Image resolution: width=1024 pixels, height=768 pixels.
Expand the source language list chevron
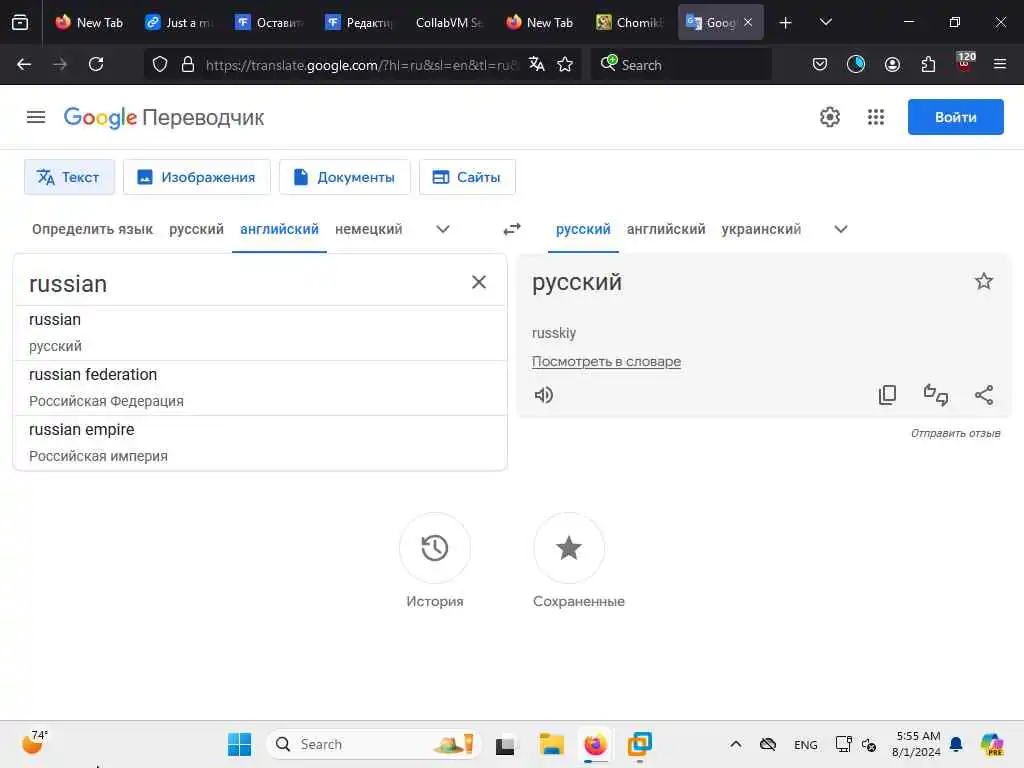[x=443, y=229]
